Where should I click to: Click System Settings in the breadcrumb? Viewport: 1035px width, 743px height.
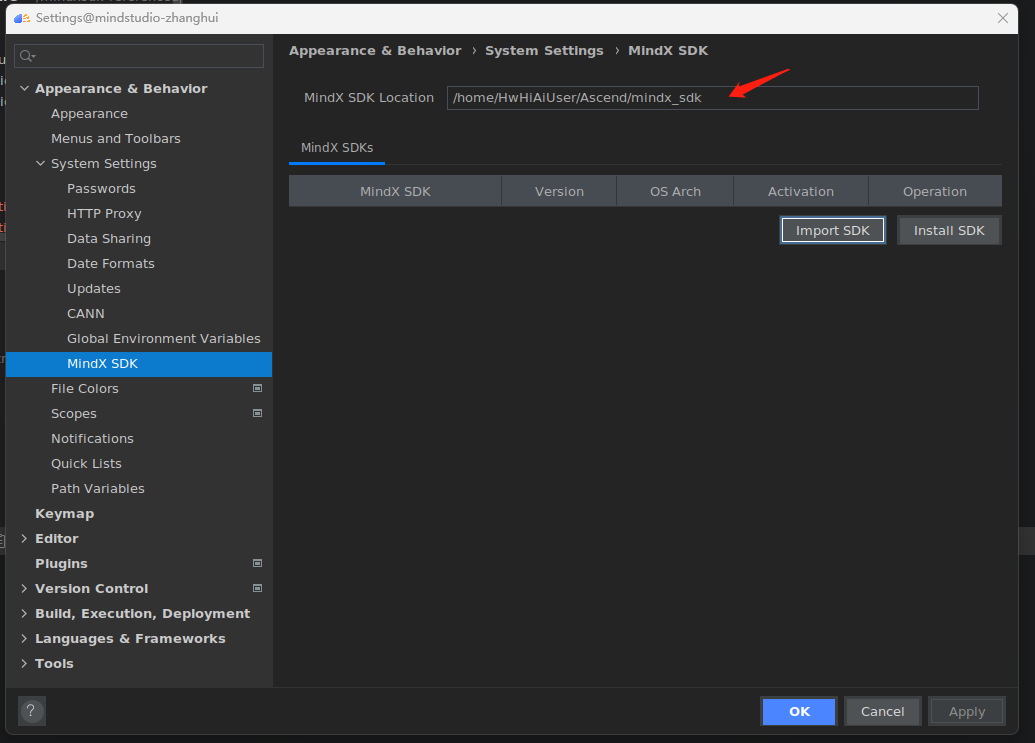(544, 51)
